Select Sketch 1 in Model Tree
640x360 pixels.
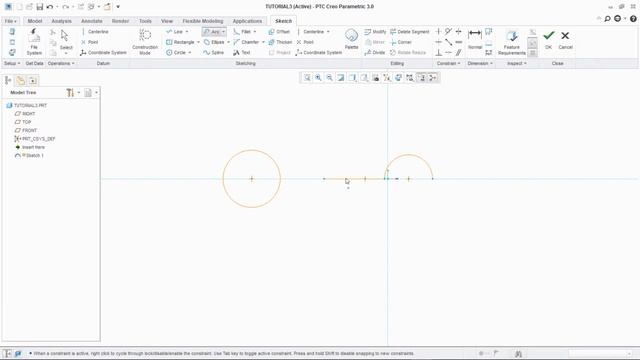29,156
